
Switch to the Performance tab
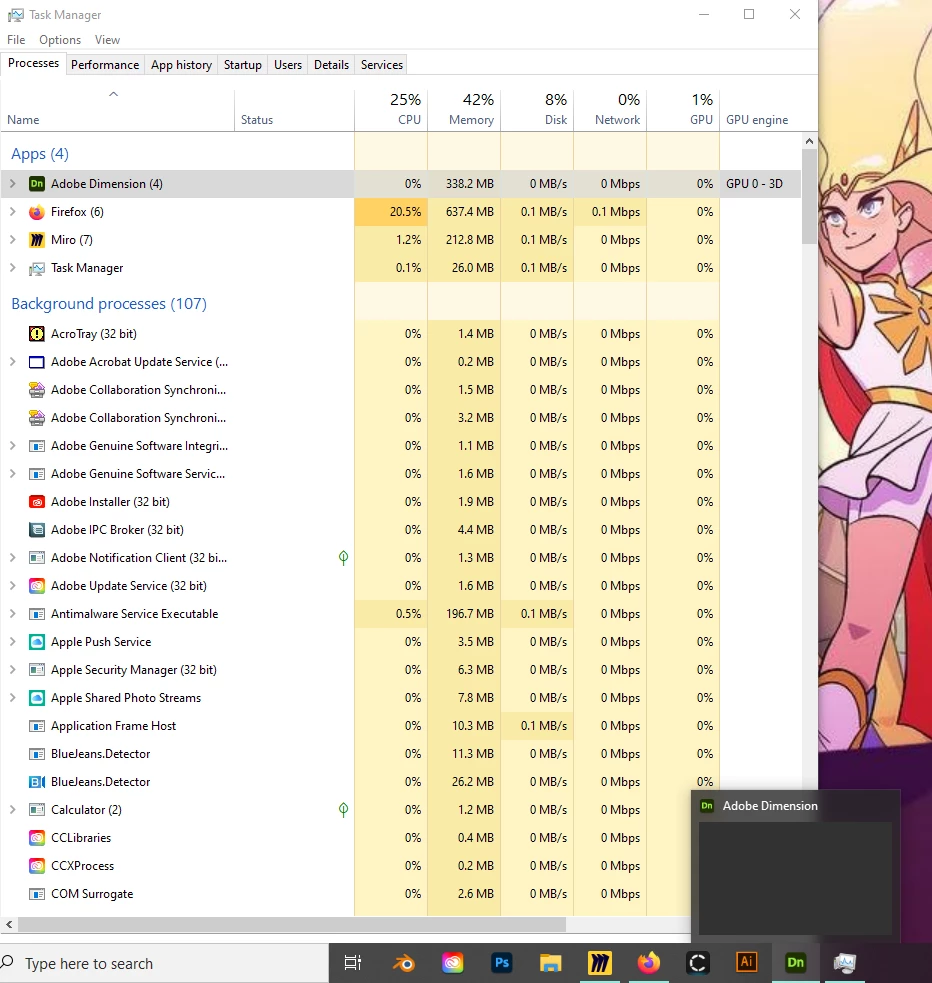coord(105,65)
